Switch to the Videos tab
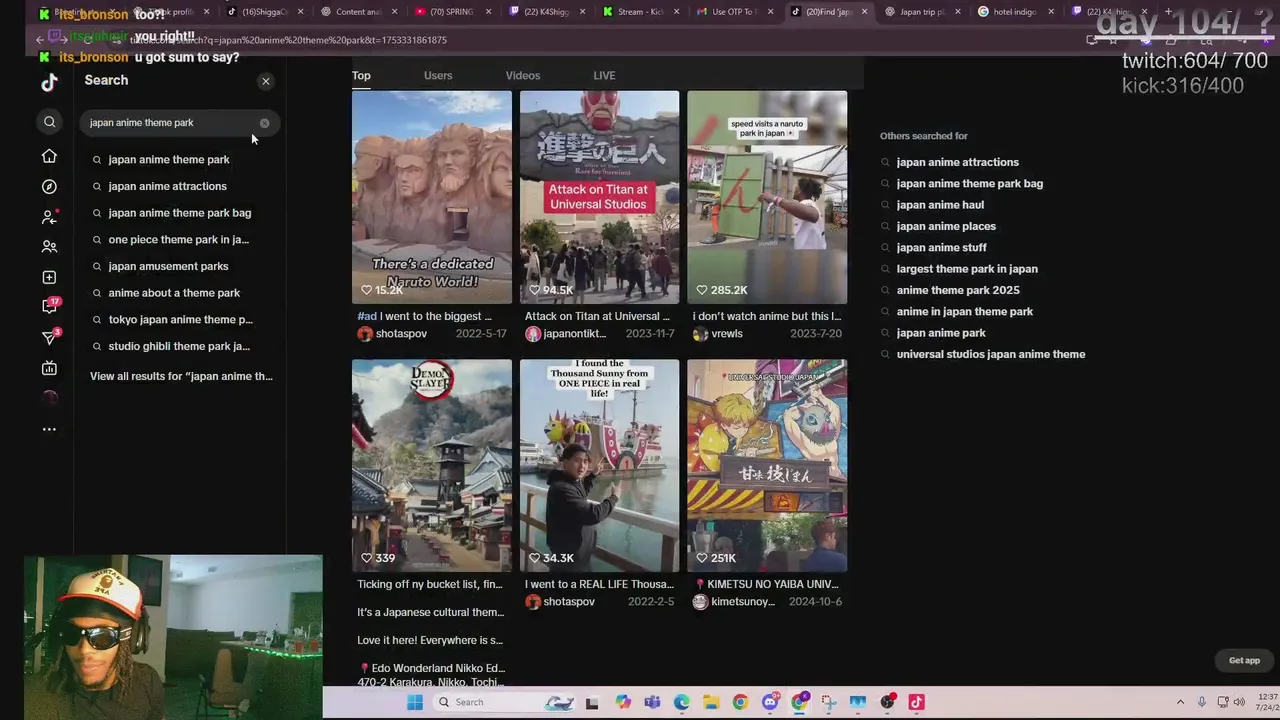The image size is (1280, 720). point(523,76)
